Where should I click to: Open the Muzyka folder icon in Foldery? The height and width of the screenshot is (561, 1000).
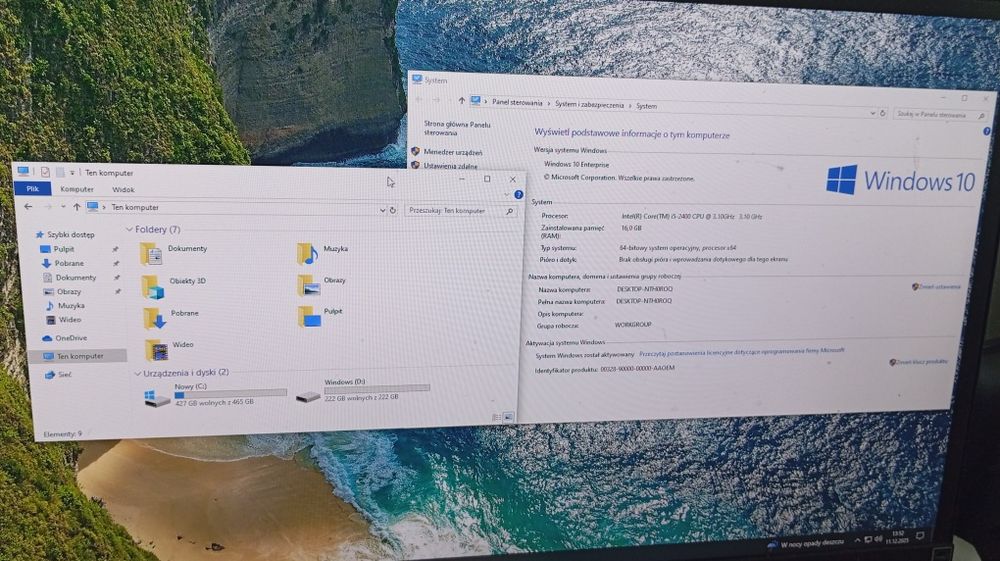307,254
